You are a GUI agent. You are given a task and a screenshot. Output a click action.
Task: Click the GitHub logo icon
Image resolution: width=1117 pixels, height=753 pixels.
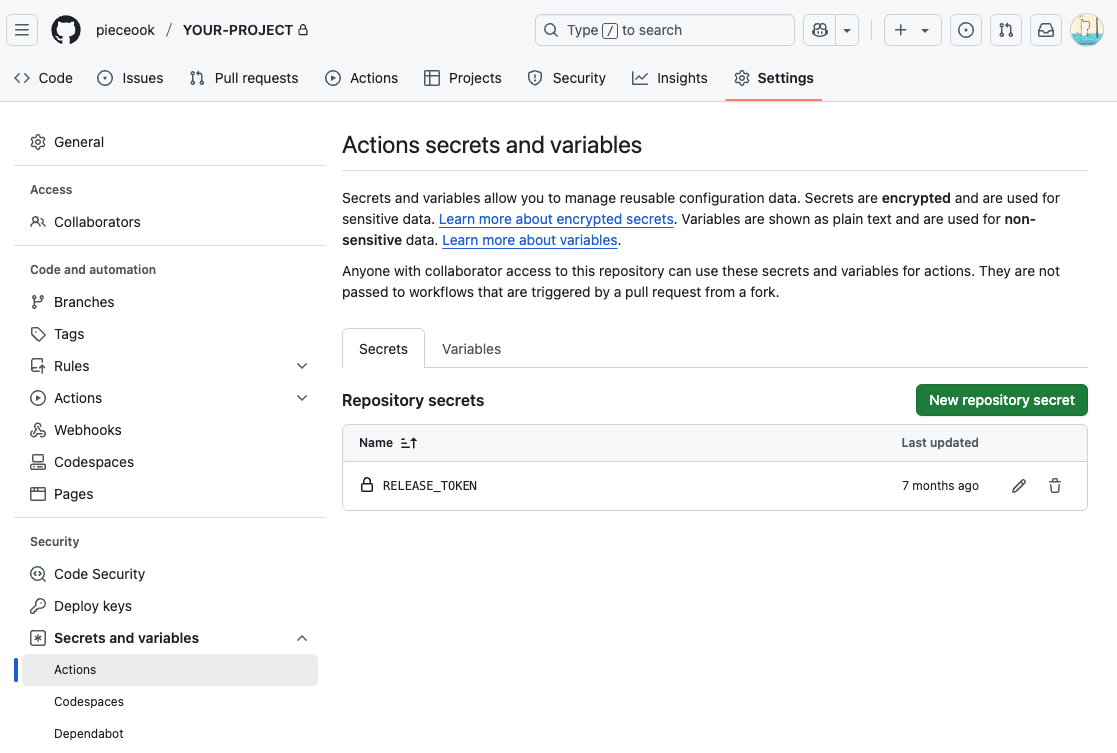pyautogui.click(x=66, y=30)
